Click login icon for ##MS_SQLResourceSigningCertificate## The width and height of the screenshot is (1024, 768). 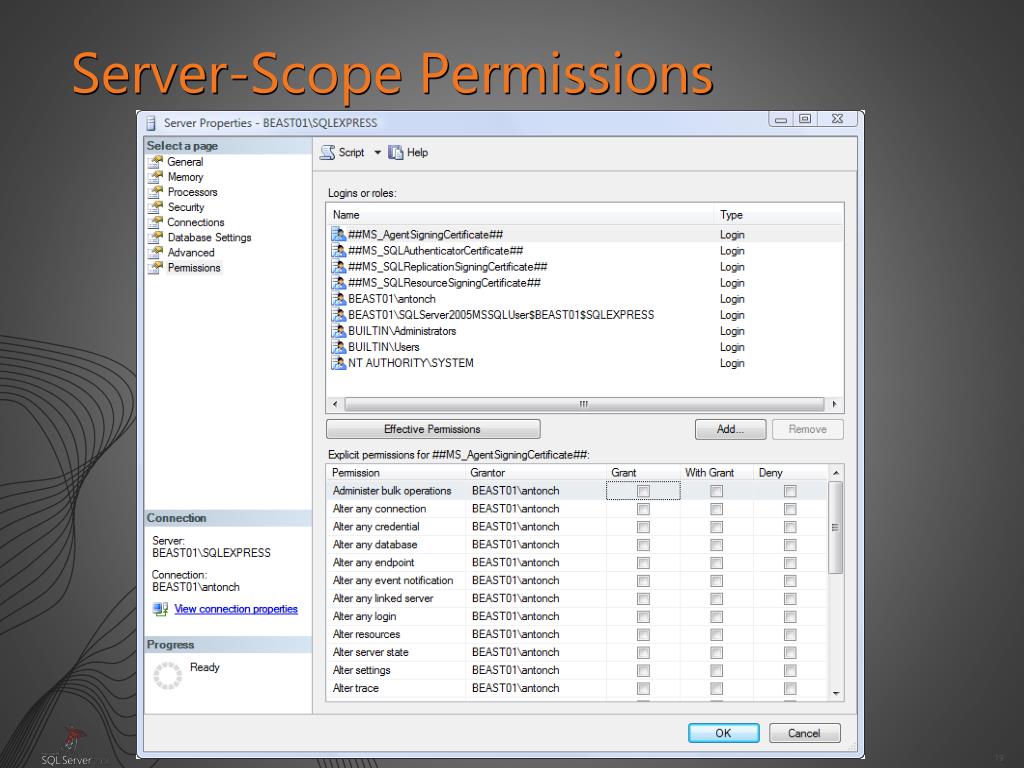[338, 283]
